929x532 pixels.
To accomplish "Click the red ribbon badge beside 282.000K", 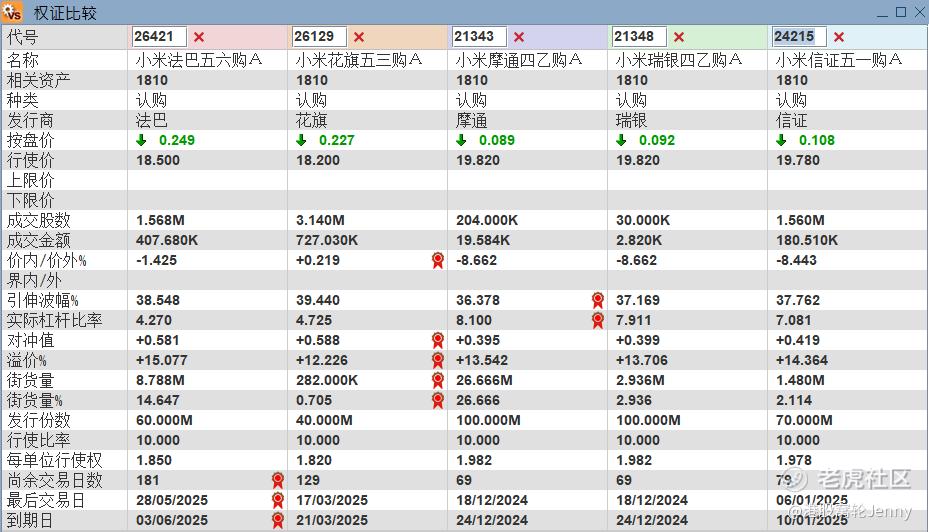I will coord(438,380).
